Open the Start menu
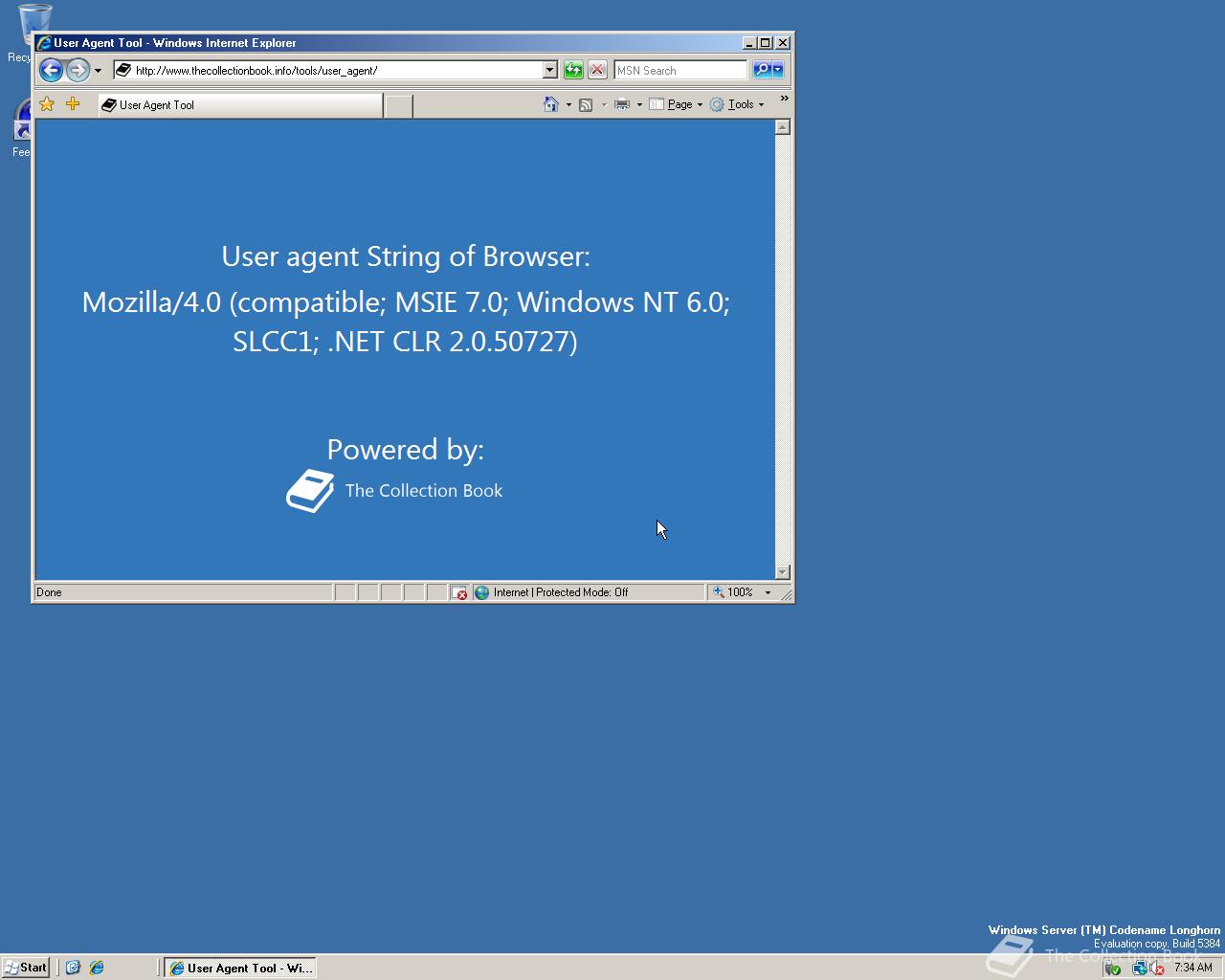Screen dimensions: 1225x980 (26, 968)
